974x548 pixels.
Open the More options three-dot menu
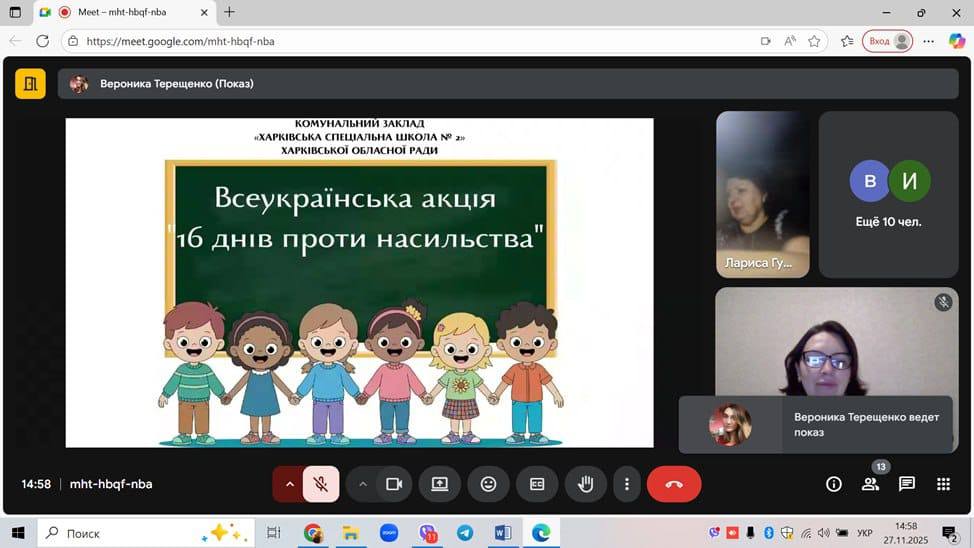[x=627, y=484]
